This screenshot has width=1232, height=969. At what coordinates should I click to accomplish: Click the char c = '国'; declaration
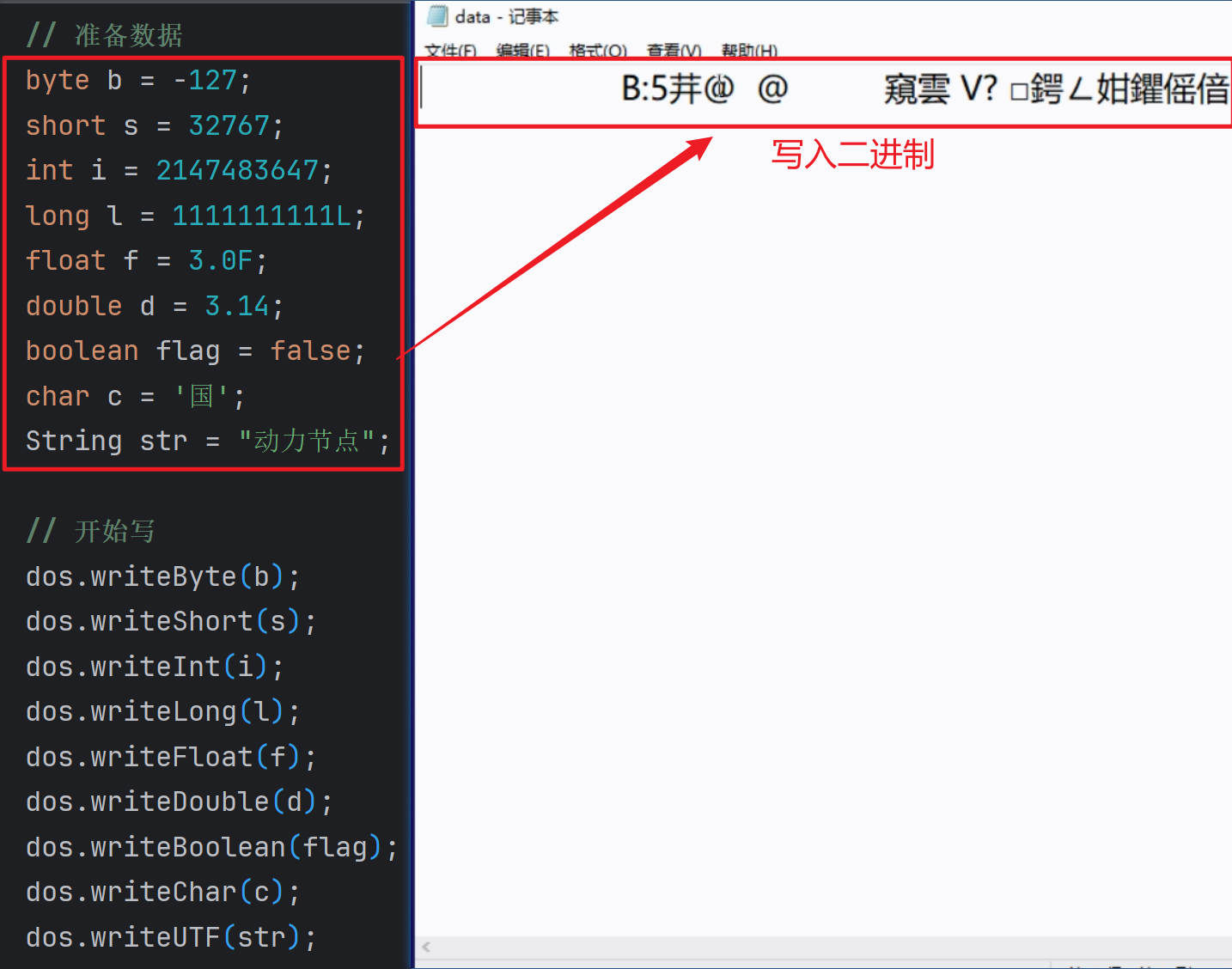pos(133,396)
